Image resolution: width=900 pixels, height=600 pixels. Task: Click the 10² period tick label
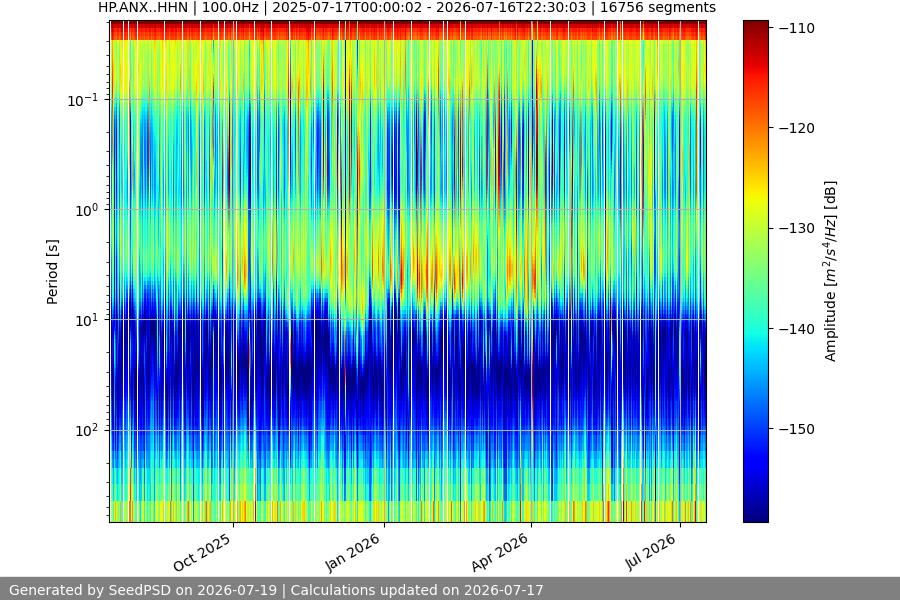pyautogui.click(x=86, y=430)
